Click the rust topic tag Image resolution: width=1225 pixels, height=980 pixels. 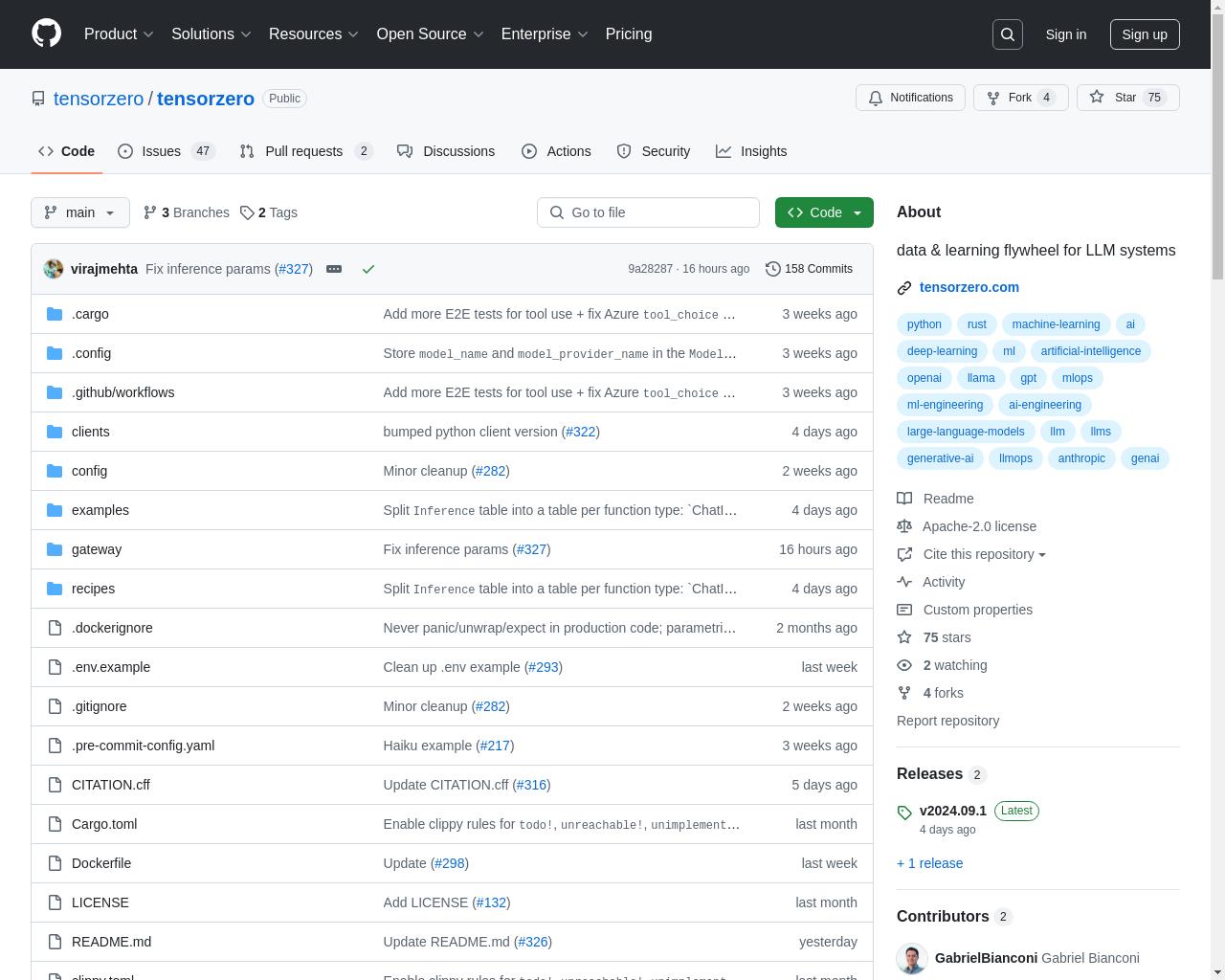pyautogui.click(x=976, y=324)
